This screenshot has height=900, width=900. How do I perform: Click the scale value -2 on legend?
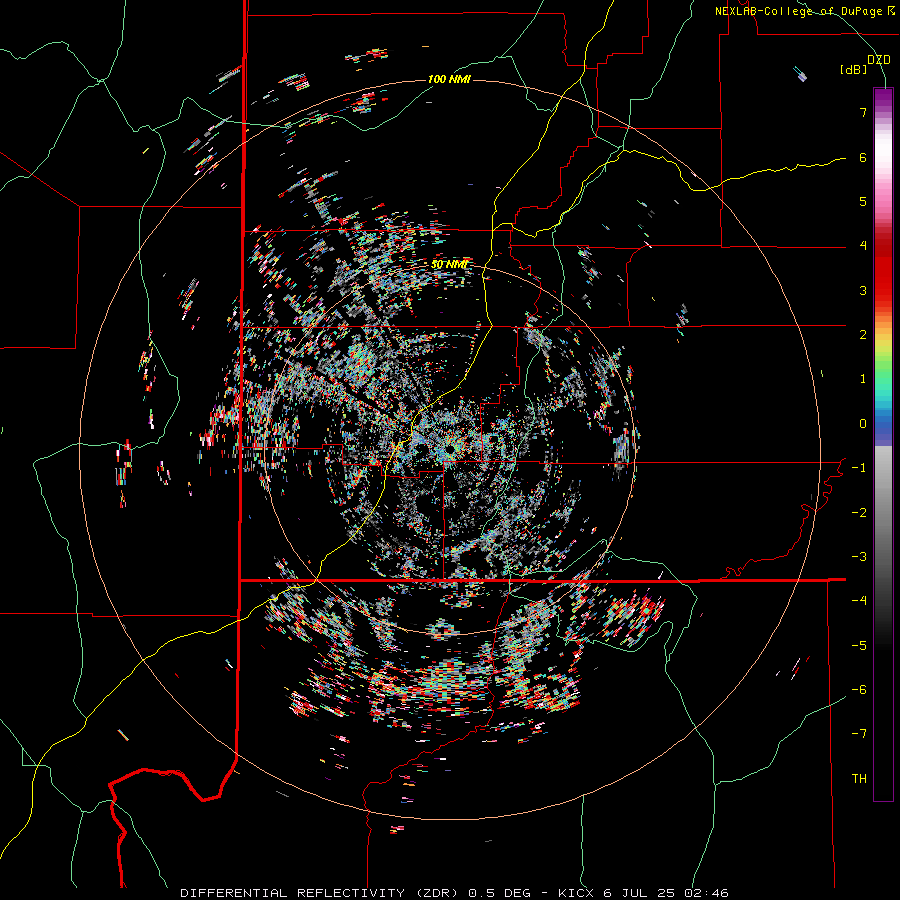[x=859, y=513]
